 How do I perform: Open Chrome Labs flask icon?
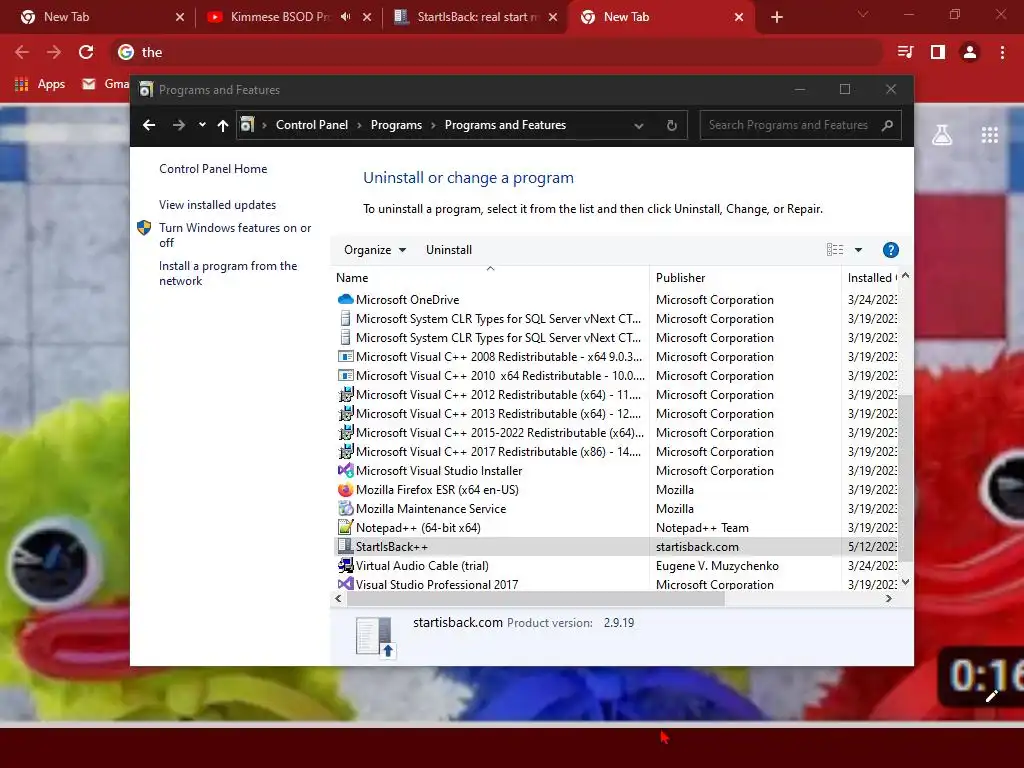coord(942,135)
